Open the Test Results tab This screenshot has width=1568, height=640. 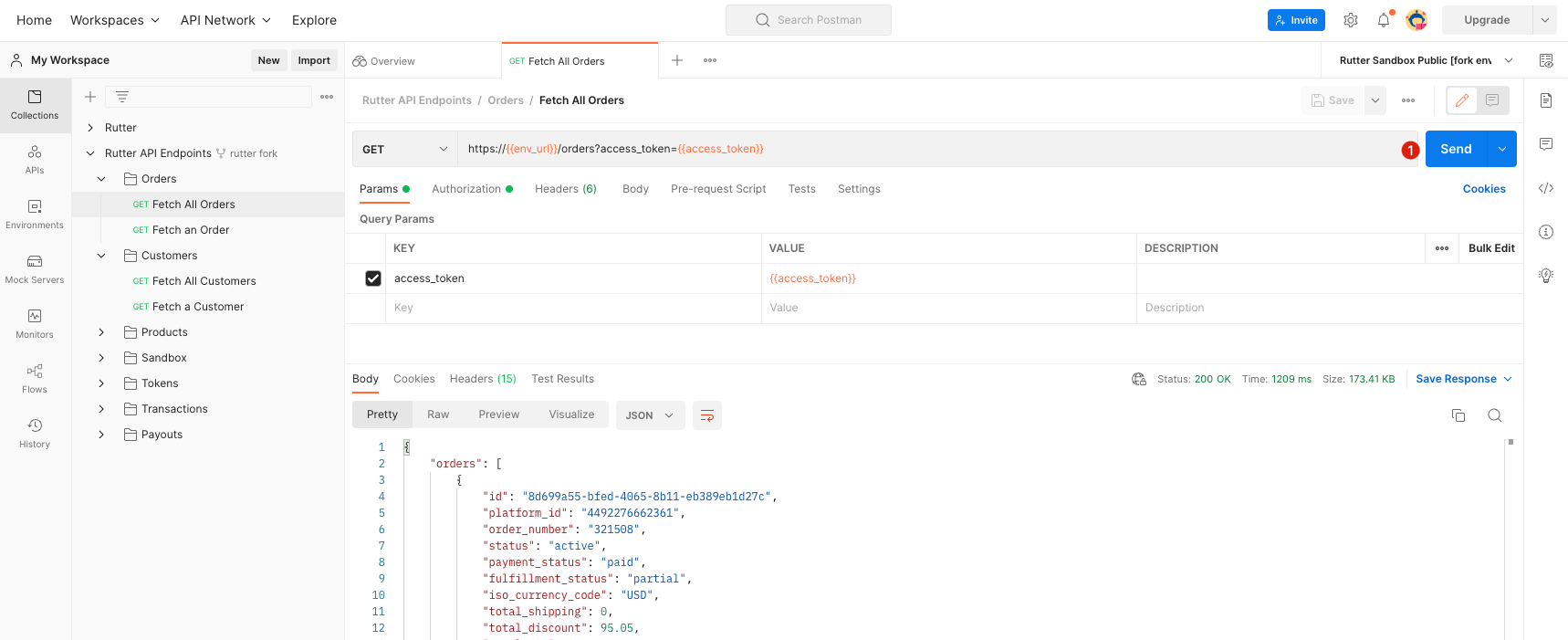(x=563, y=379)
